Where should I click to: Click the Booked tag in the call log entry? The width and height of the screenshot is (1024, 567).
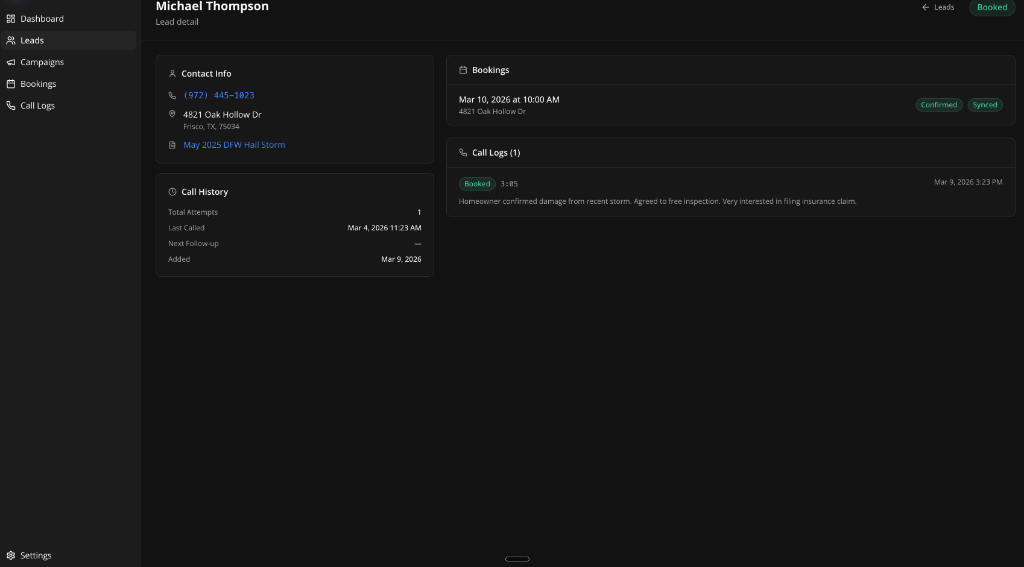477,184
